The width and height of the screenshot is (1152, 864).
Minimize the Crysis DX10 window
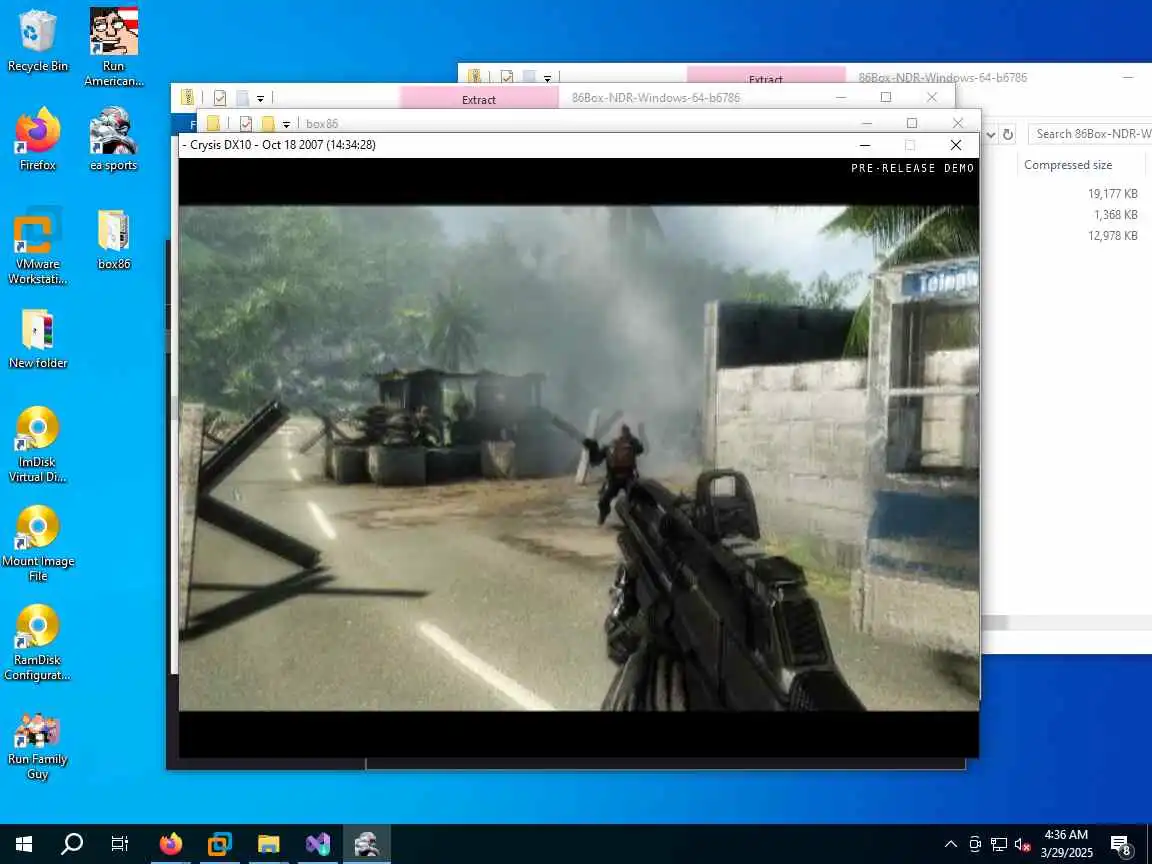[x=865, y=145]
